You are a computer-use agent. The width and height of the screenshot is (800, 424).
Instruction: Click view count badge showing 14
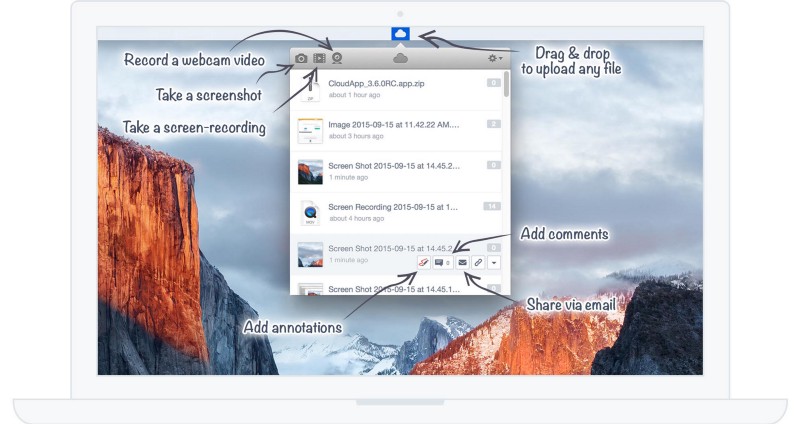coord(491,206)
